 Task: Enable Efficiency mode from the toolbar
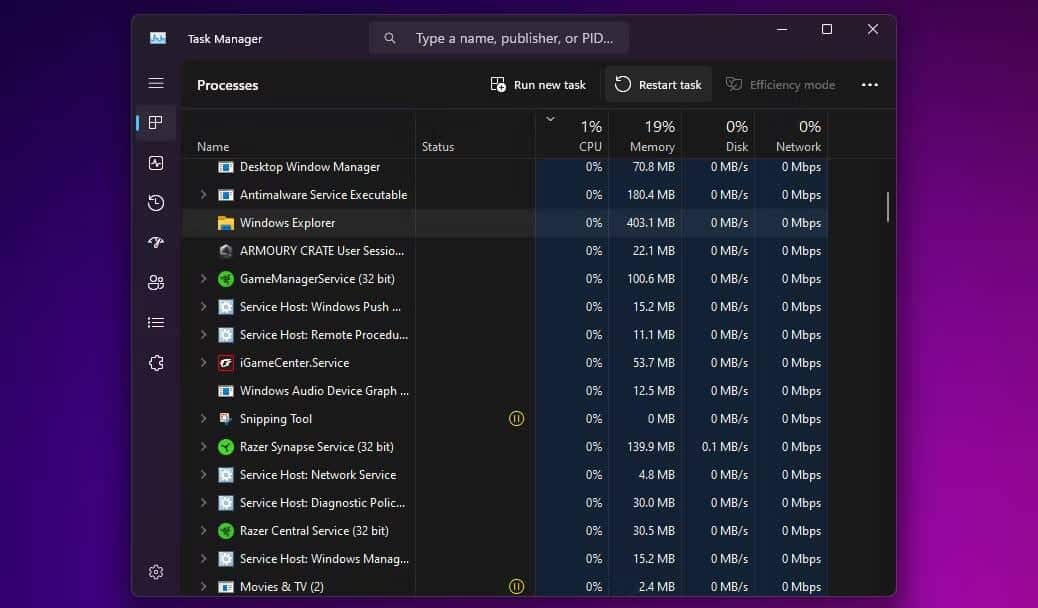point(780,84)
